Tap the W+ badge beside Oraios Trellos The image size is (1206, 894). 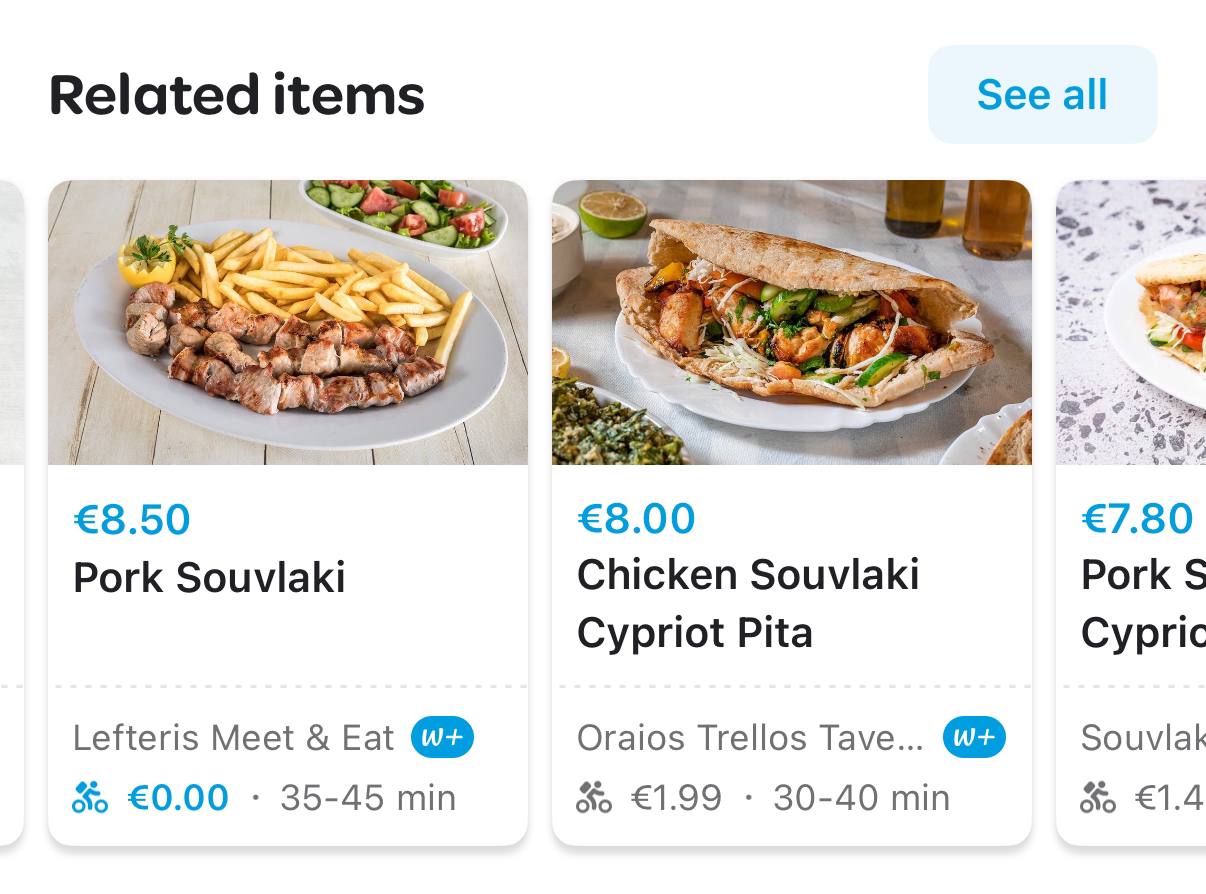974,738
